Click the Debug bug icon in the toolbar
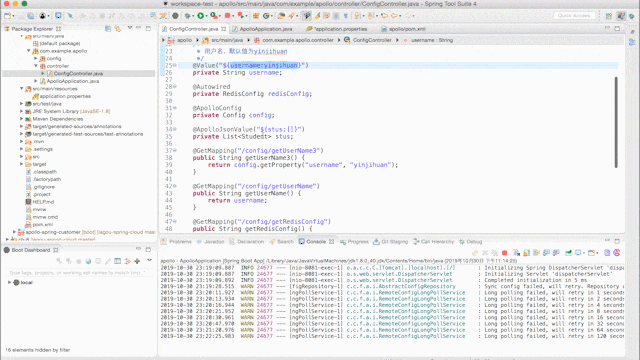This screenshot has height=360, width=640. (x=188, y=16)
